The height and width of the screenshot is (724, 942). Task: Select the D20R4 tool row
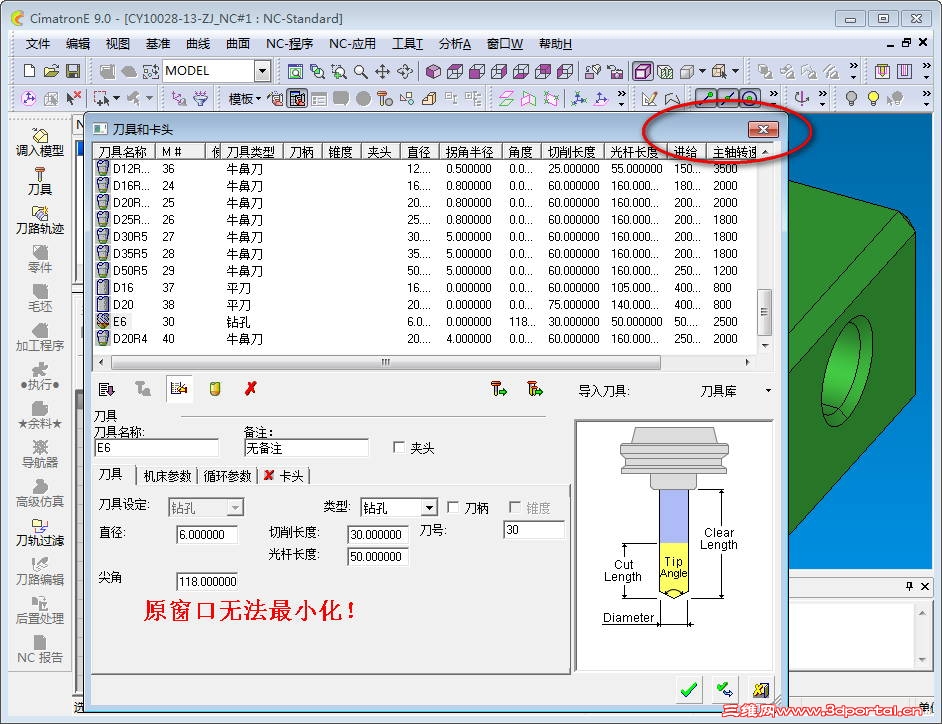pyautogui.click(x=424, y=338)
